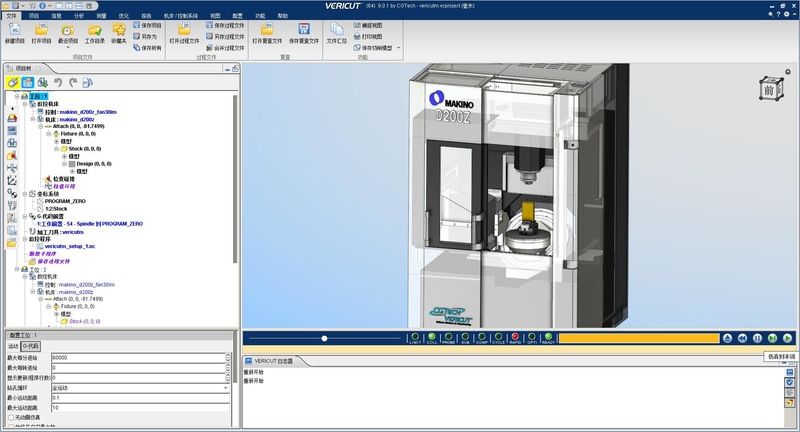Toggle the red RAPID status light
The image size is (800, 432).
(x=515, y=337)
